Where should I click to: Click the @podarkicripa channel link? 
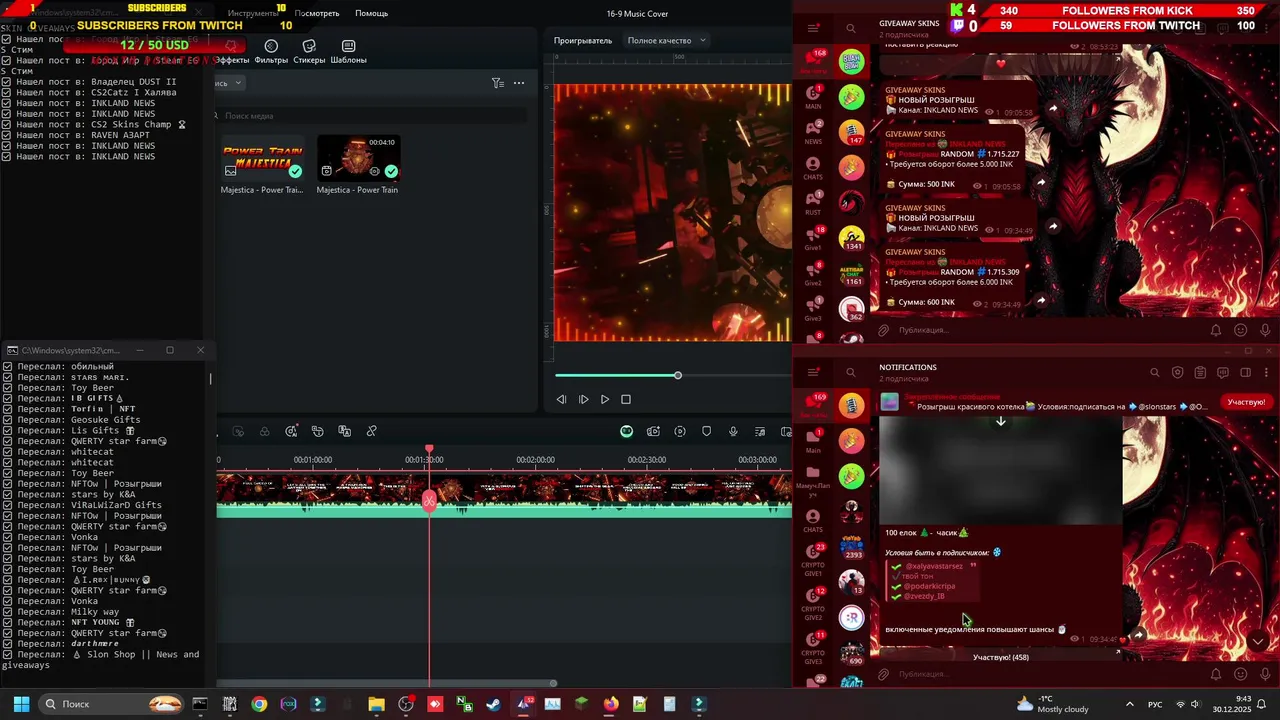point(929,586)
